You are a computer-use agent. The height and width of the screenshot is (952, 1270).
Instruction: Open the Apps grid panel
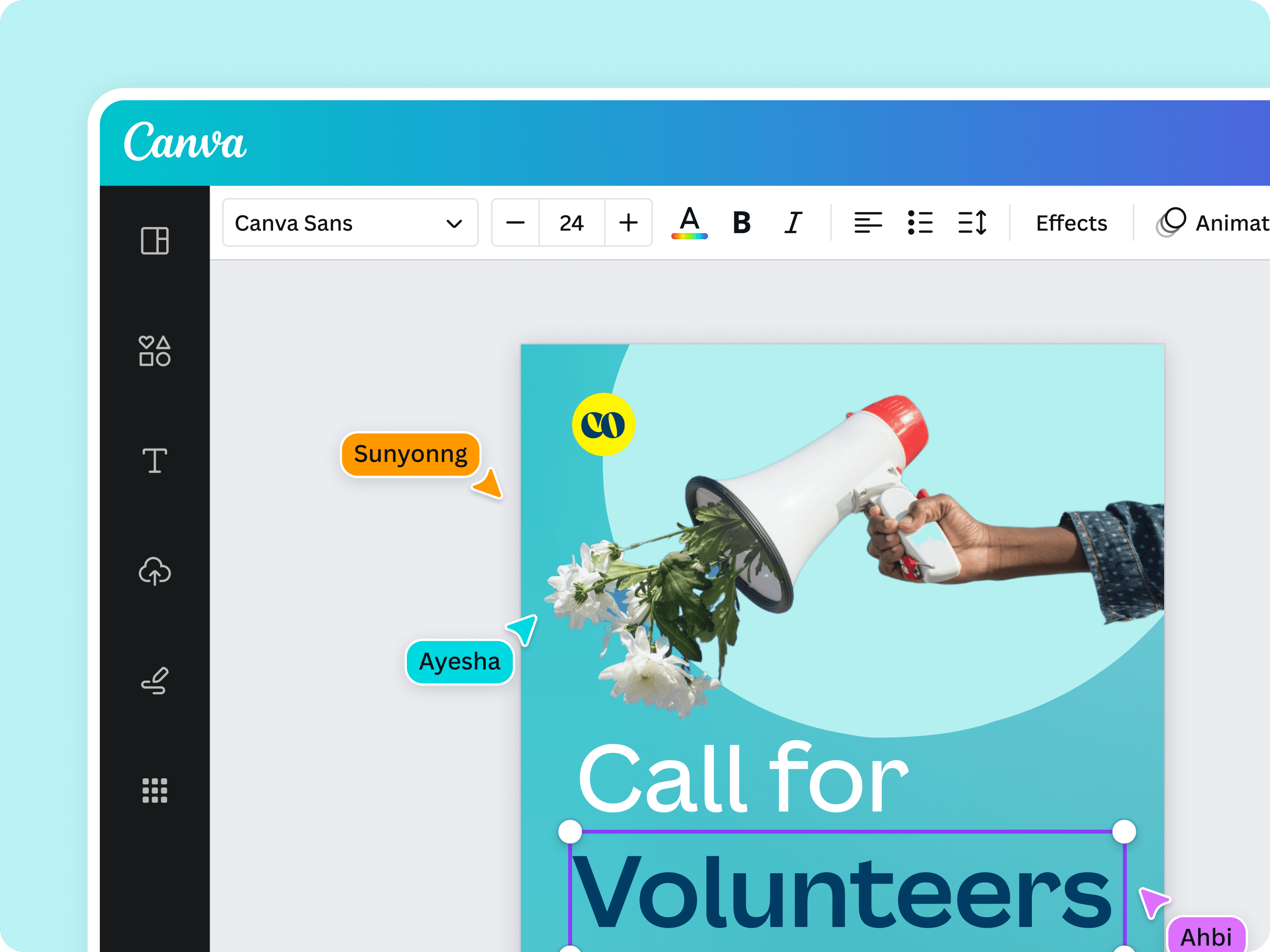coord(154,791)
